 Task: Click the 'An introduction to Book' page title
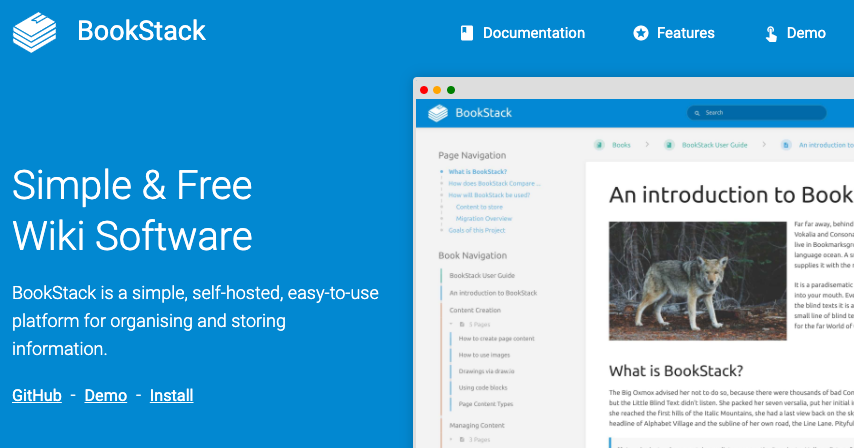click(731, 195)
